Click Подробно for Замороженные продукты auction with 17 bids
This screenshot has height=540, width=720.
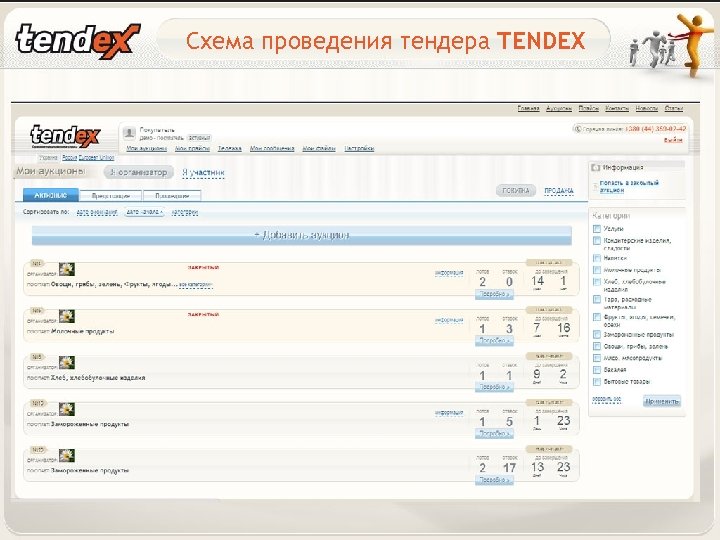[494, 480]
